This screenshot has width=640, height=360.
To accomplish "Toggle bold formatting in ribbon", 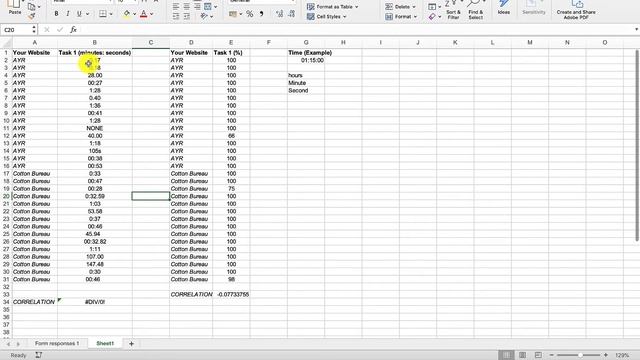I will pos(56,14).
